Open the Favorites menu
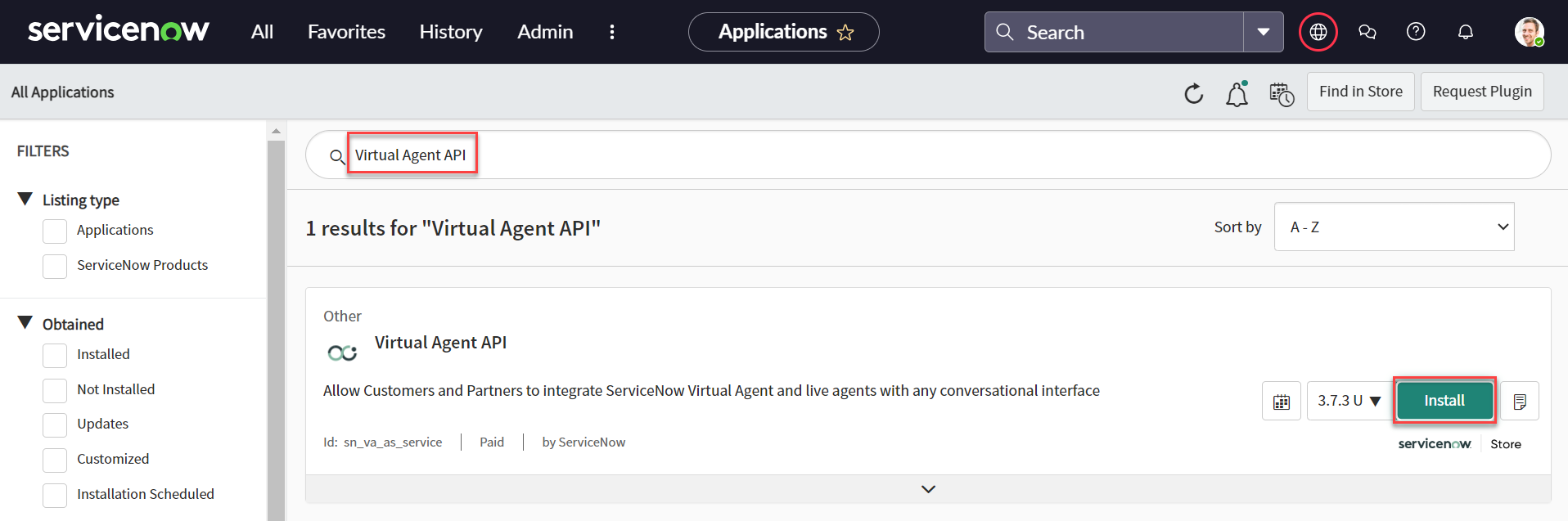The height and width of the screenshot is (521, 1568). [346, 32]
